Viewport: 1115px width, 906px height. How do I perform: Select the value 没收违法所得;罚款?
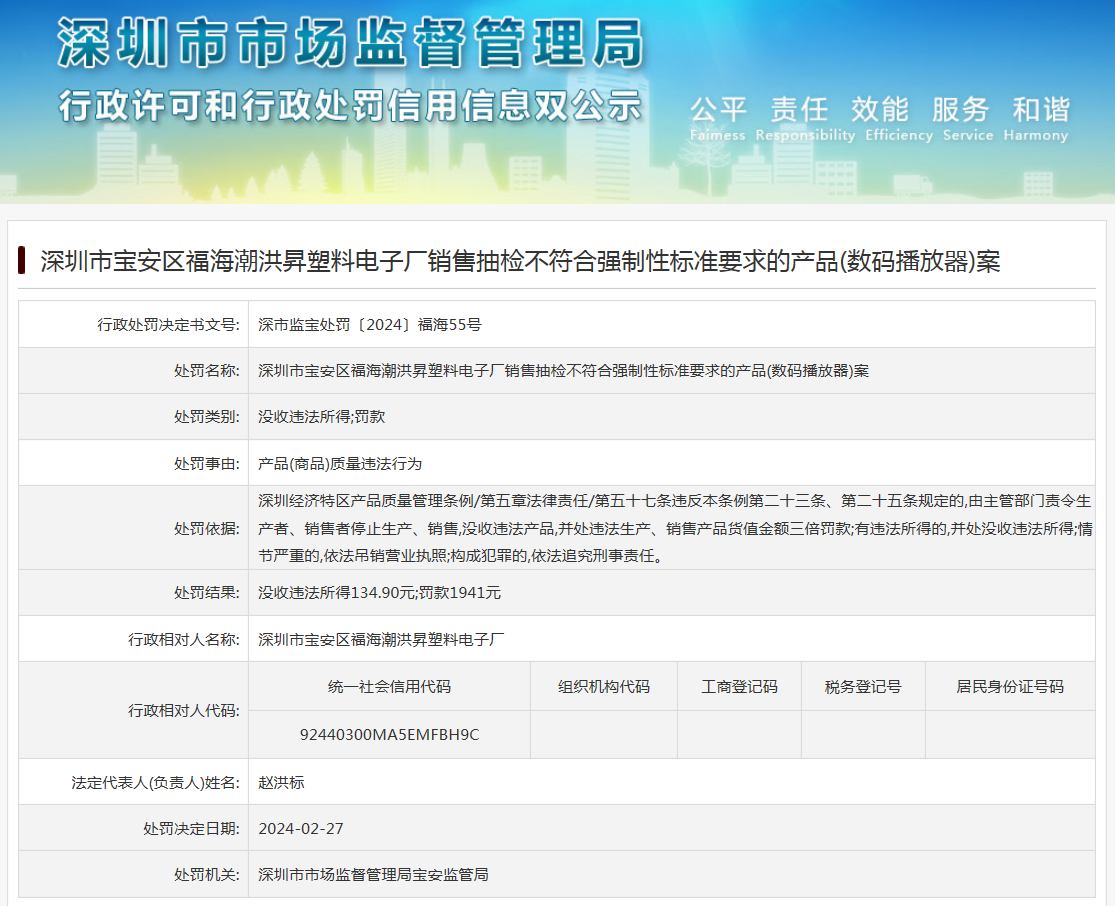(x=321, y=417)
